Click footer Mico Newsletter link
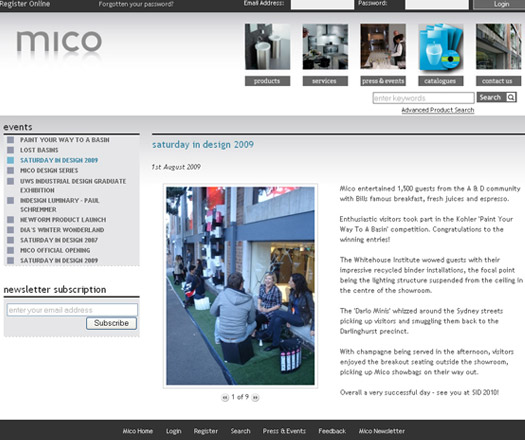Viewport: 525px width, 440px height. click(x=382, y=431)
